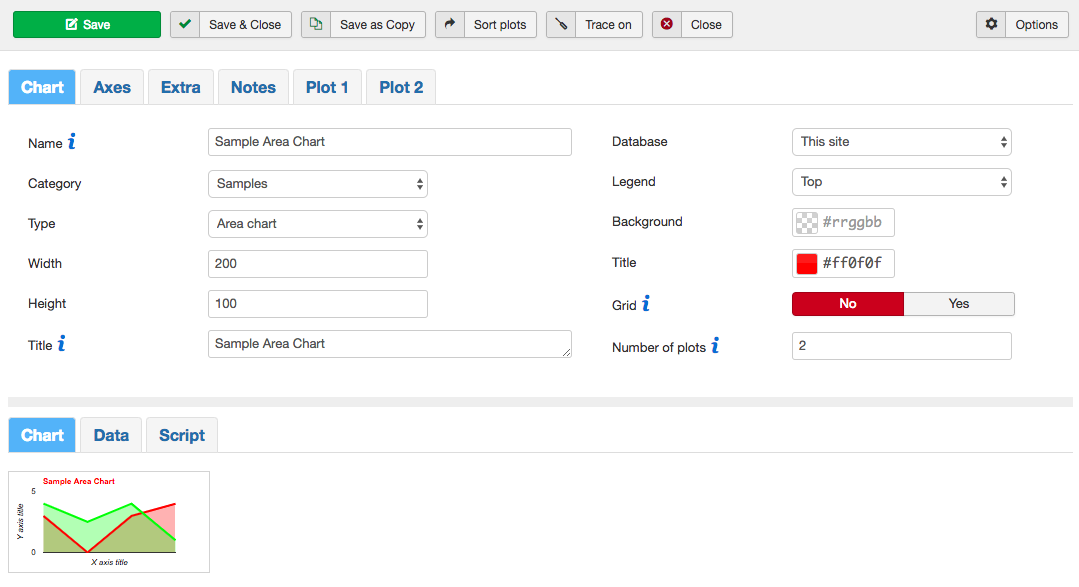Viewport: 1079px width, 587px height.
Task: Set Grid toggle to No
Action: pyautogui.click(x=848, y=304)
